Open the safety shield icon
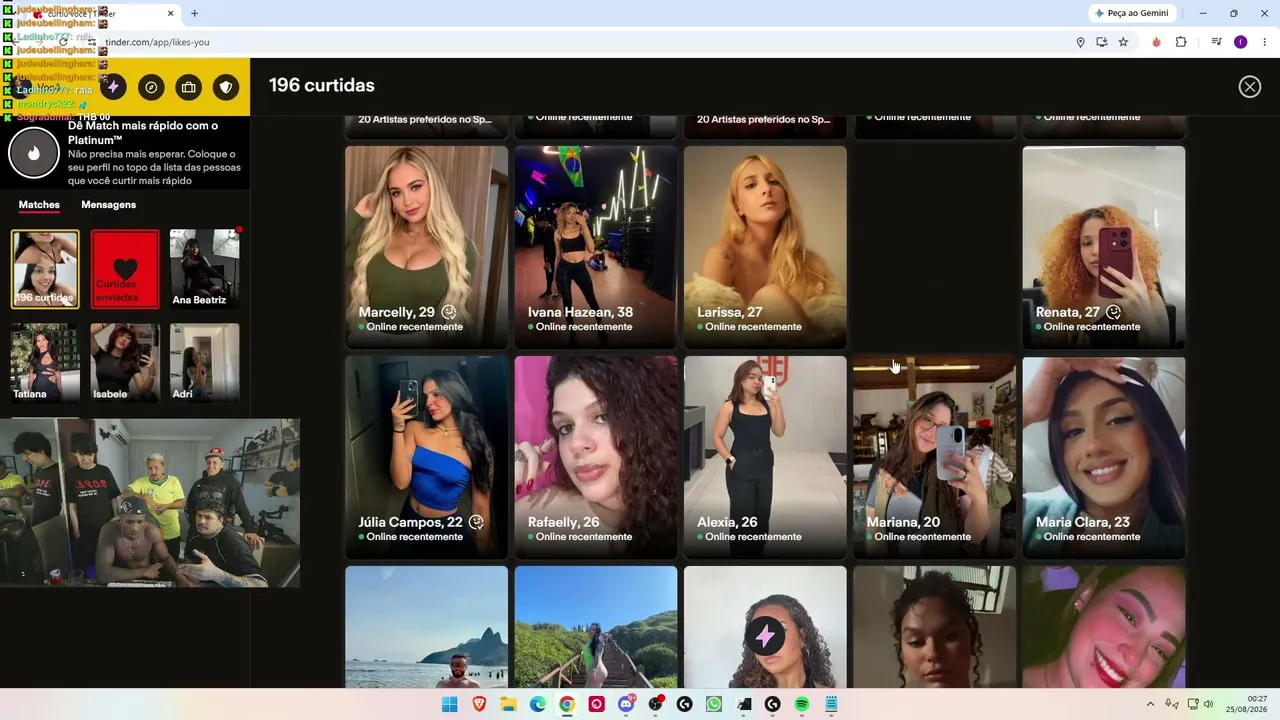Viewport: 1280px width, 720px height. [x=226, y=87]
